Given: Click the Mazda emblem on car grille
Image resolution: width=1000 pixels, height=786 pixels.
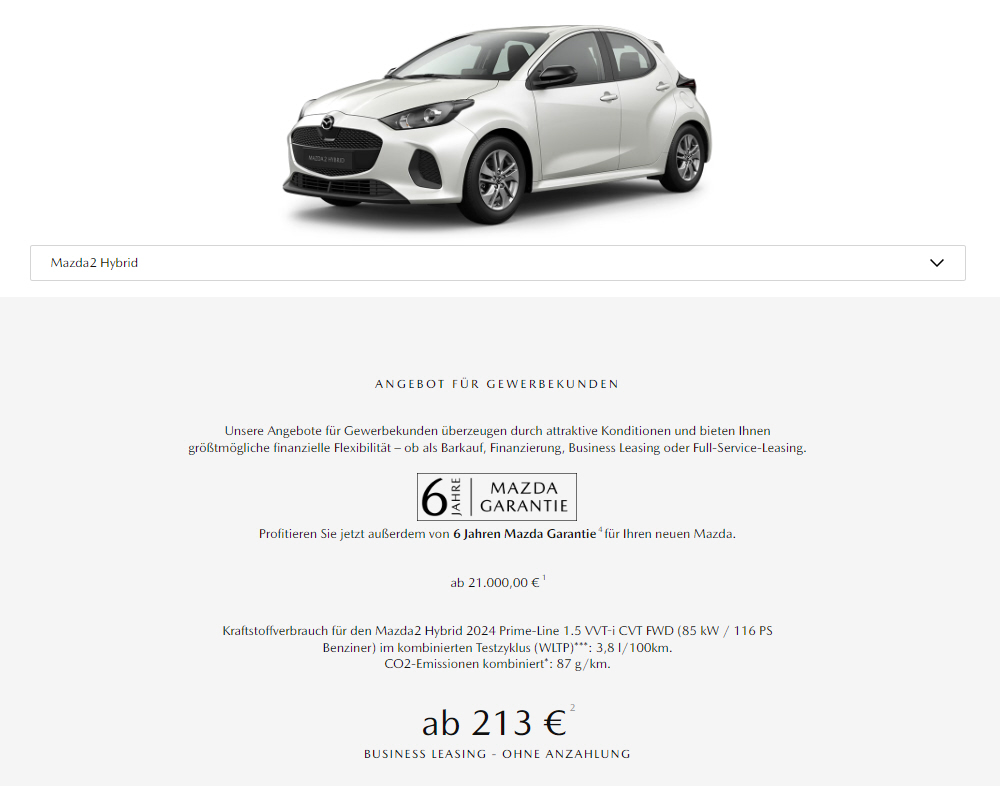Looking at the screenshot, I should click(x=327, y=122).
